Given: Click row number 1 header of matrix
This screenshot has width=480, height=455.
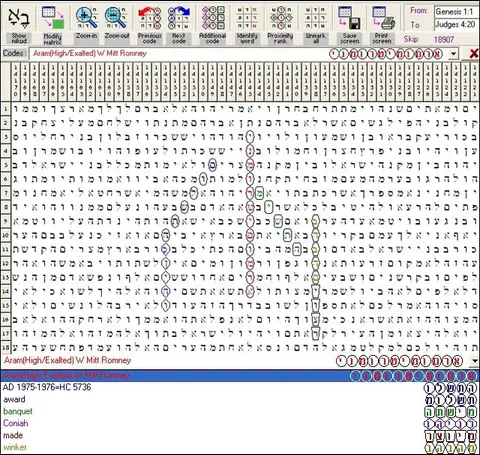Looking at the screenshot, I should point(5,109).
